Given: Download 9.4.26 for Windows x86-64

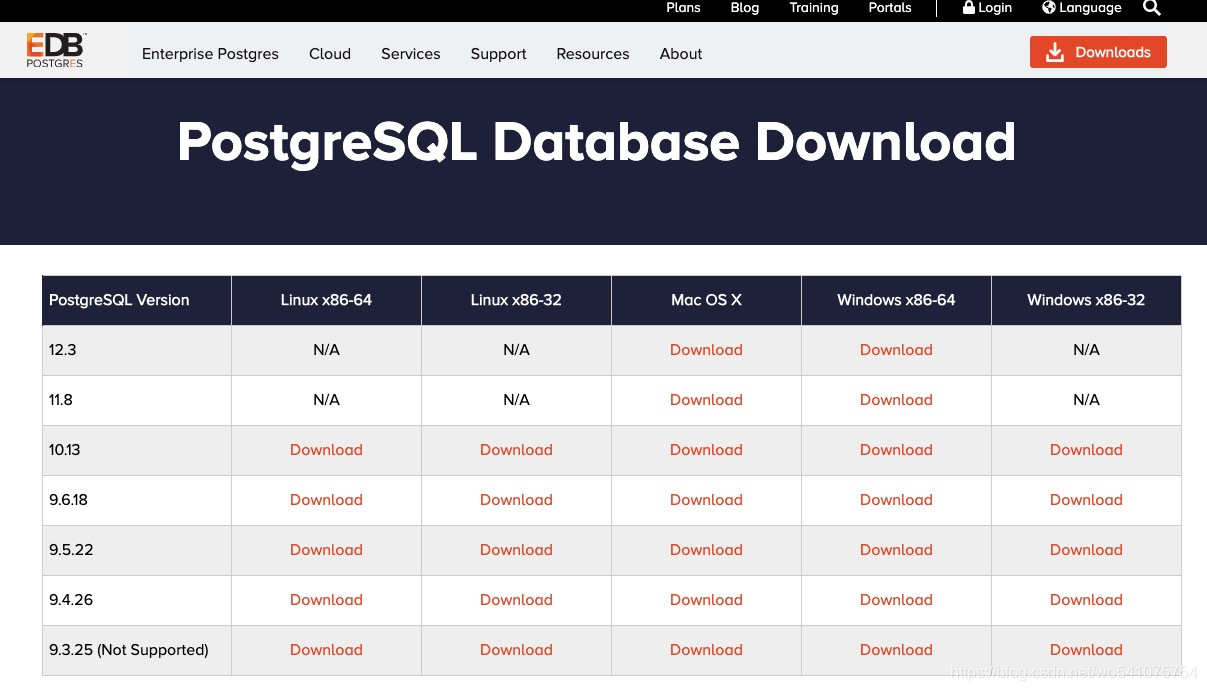Looking at the screenshot, I should [896, 600].
